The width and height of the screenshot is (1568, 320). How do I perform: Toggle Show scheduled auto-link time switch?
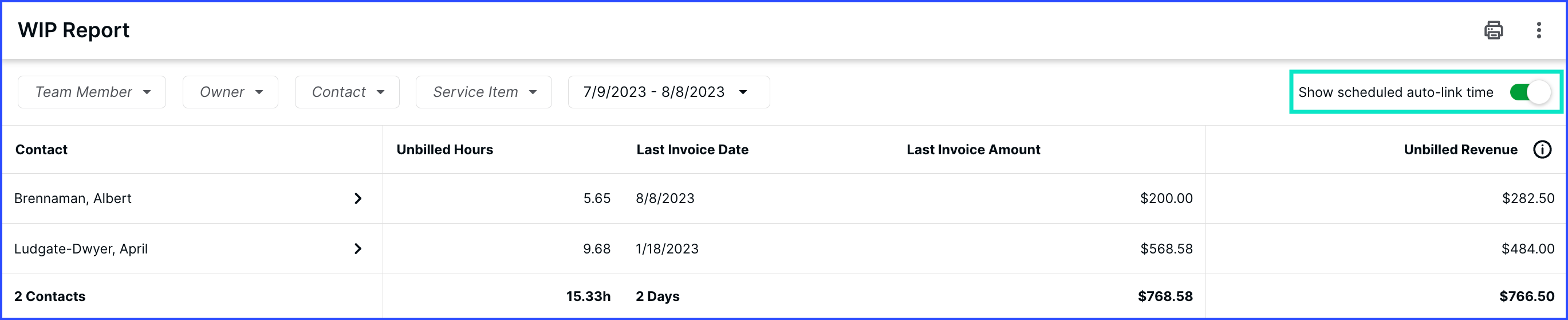1530,92
